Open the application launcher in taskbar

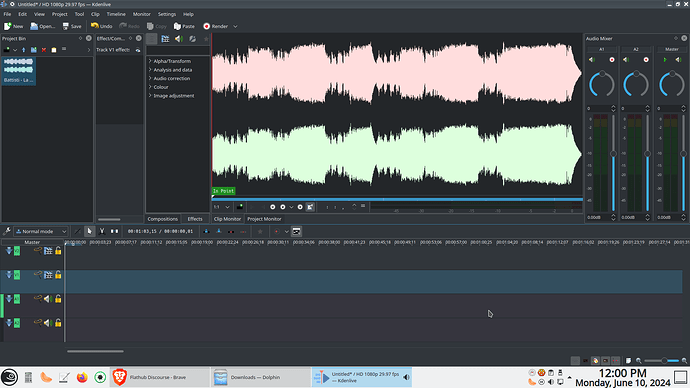(x=9, y=377)
